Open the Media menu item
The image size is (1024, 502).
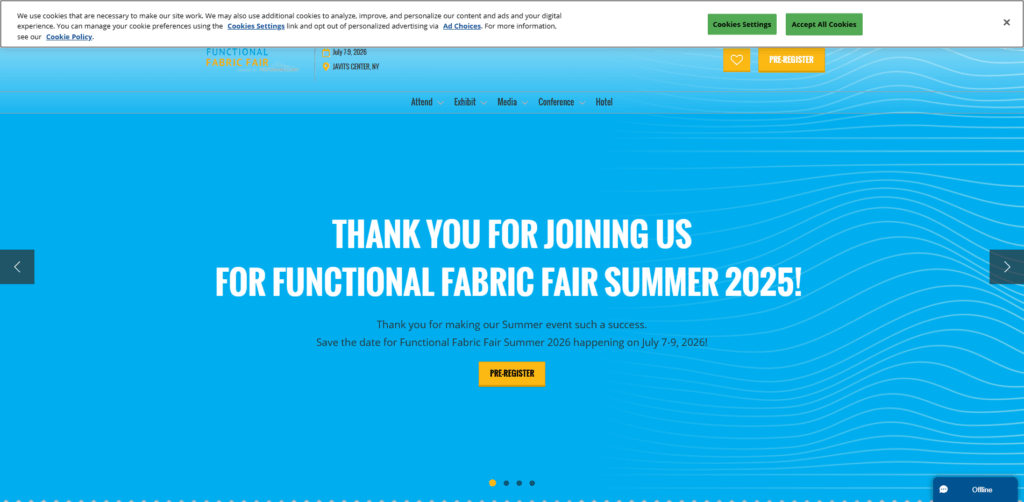pos(512,102)
